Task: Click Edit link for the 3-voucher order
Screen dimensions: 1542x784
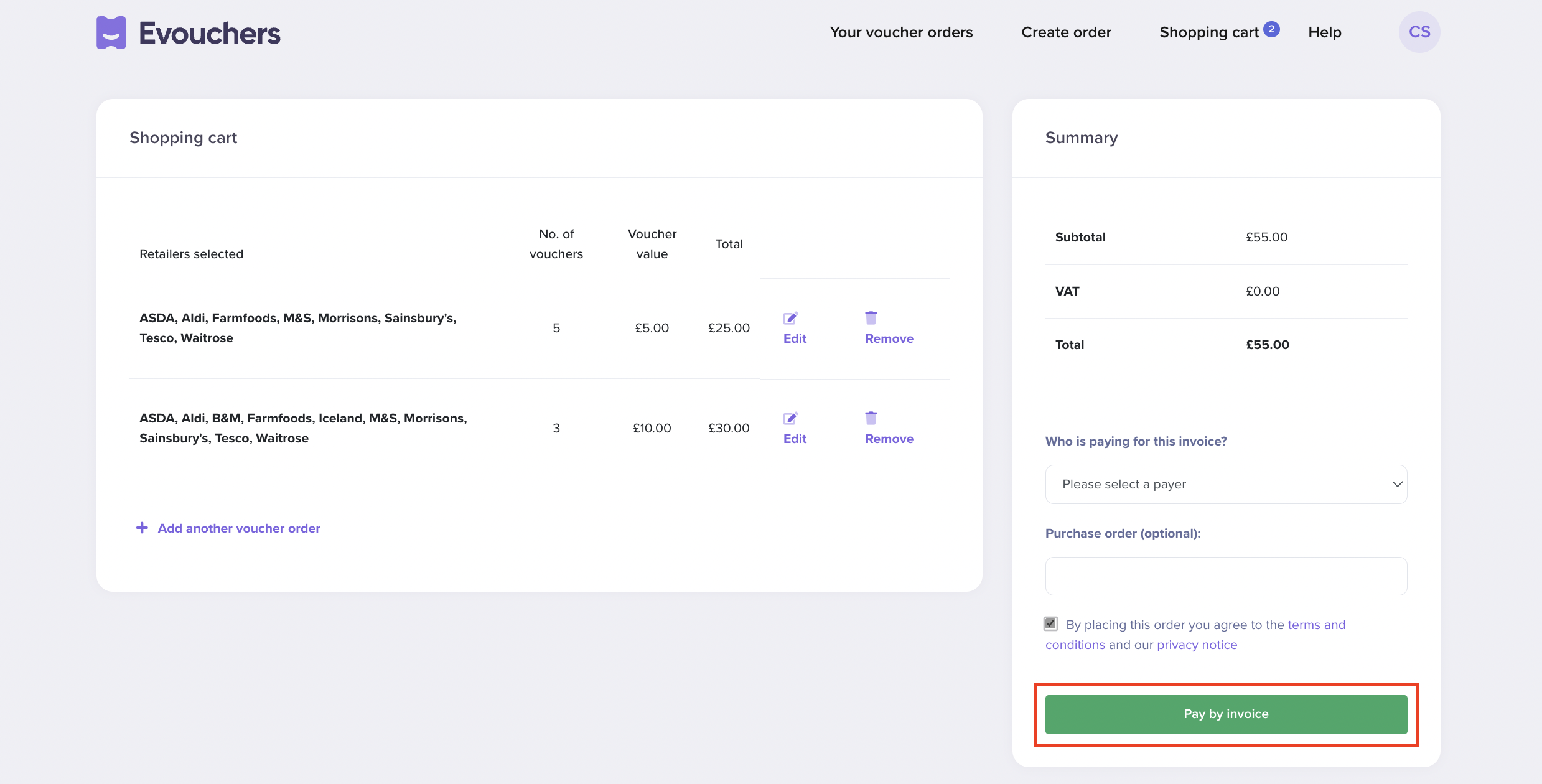Action: (795, 439)
